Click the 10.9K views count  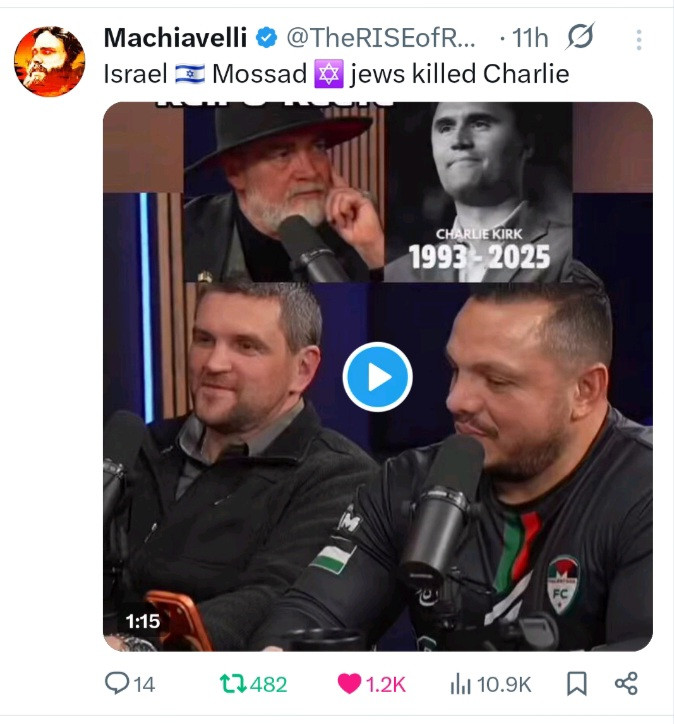[504, 684]
